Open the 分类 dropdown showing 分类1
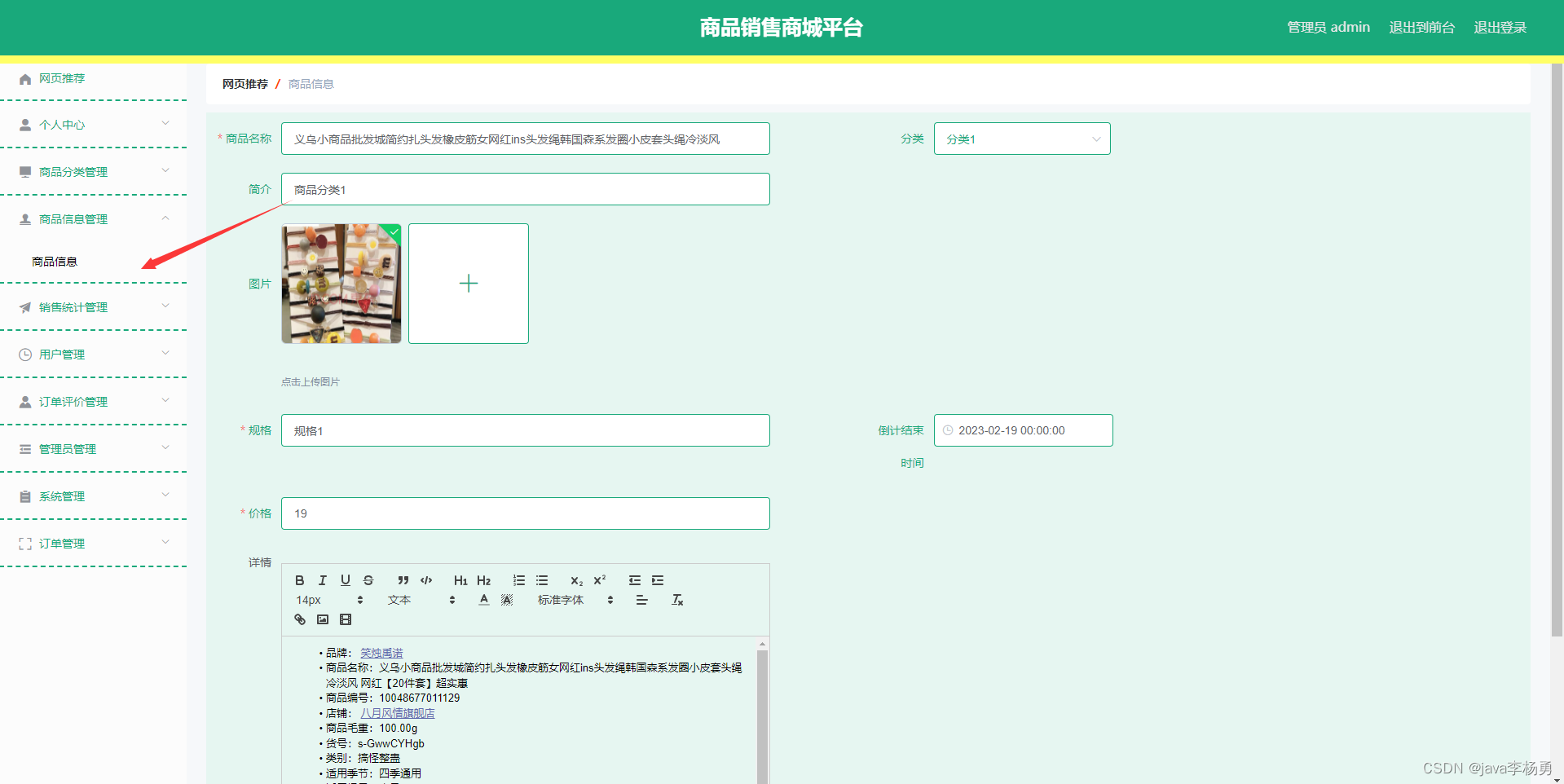Screen dimensions: 1564x784 point(1022,139)
